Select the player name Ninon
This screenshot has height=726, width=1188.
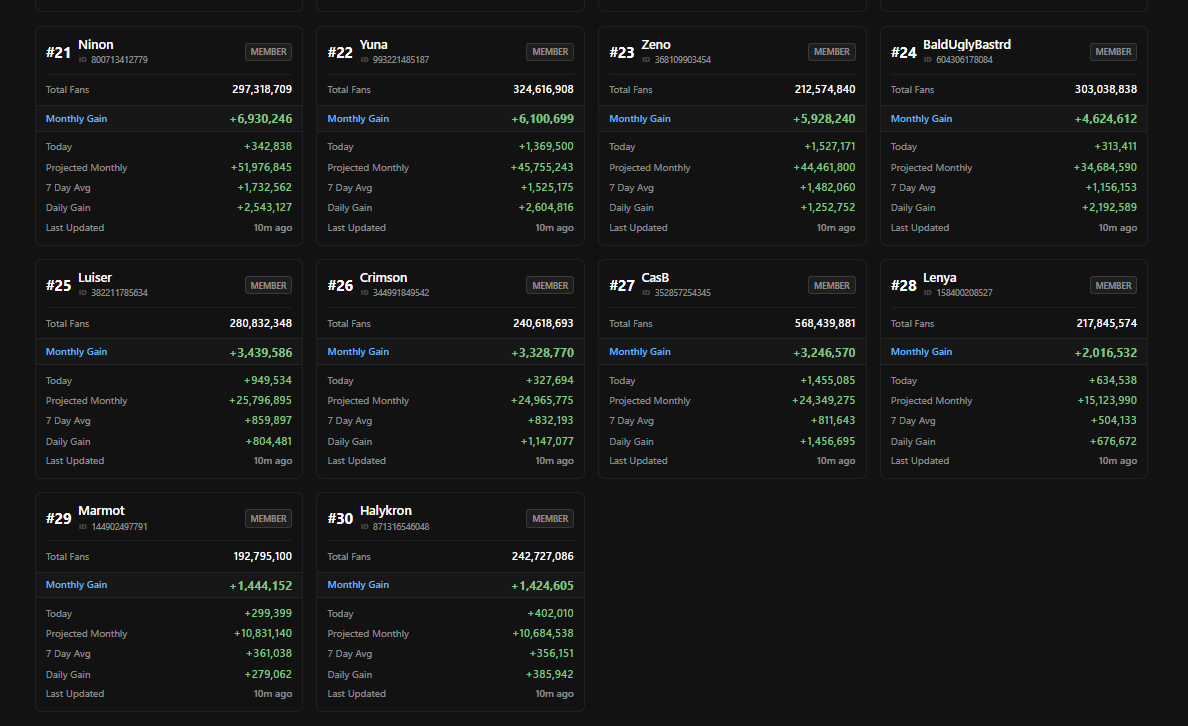tap(95, 45)
